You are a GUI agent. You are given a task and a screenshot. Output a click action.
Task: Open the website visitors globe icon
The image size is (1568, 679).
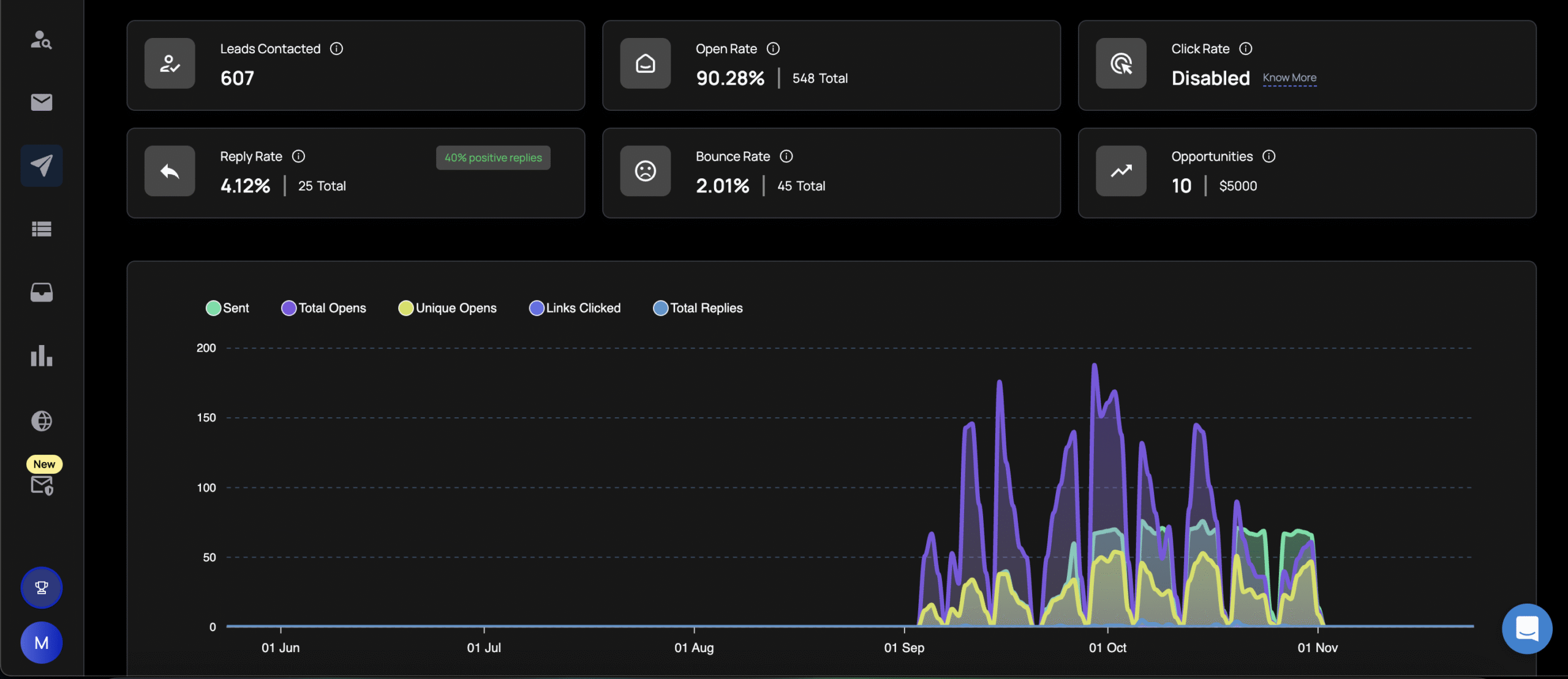(x=41, y=420)
